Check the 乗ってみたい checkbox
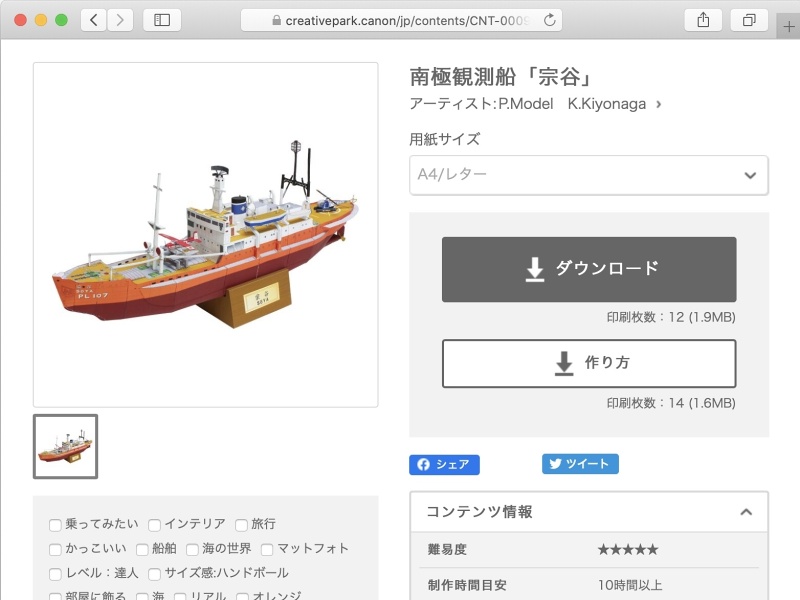Screen dimensions: 800x600 (55, 524)
